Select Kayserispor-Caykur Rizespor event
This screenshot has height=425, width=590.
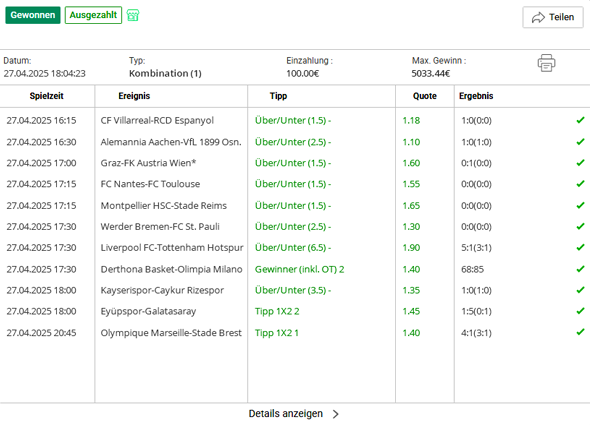162,290
